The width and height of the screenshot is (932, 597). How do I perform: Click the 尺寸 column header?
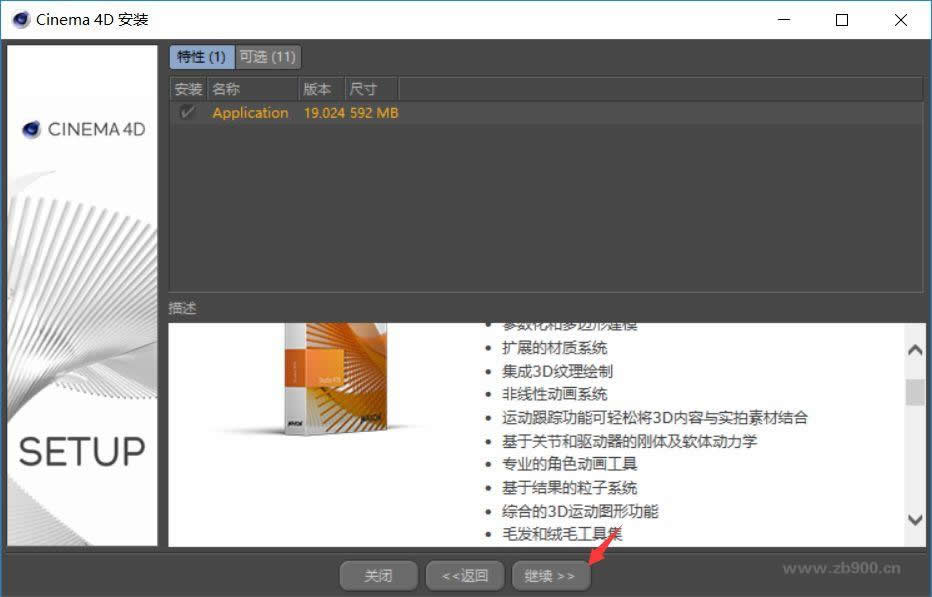coord(362,88)
